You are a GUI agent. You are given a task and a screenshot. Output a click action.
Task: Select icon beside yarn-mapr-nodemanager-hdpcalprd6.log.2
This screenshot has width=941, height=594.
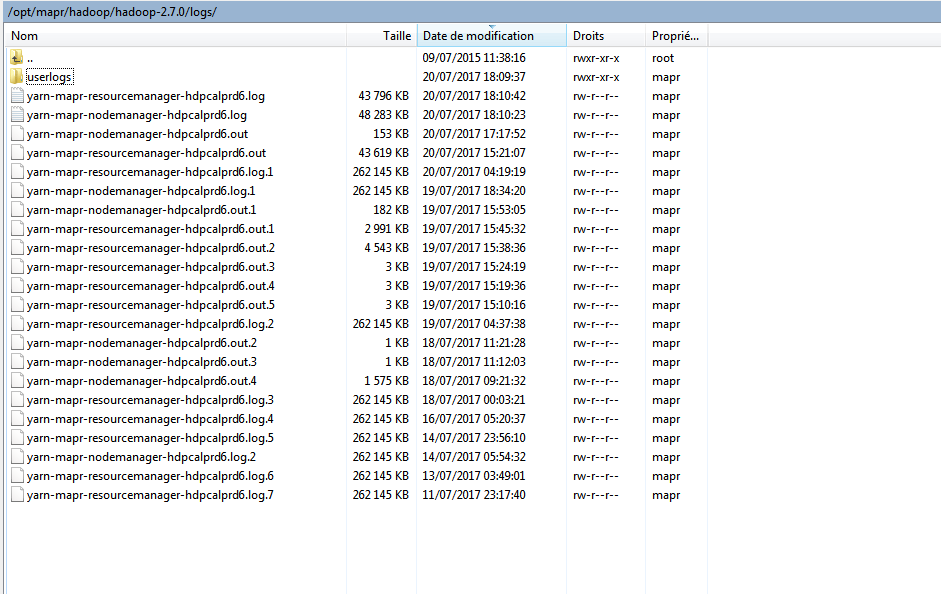pos(17,456)
